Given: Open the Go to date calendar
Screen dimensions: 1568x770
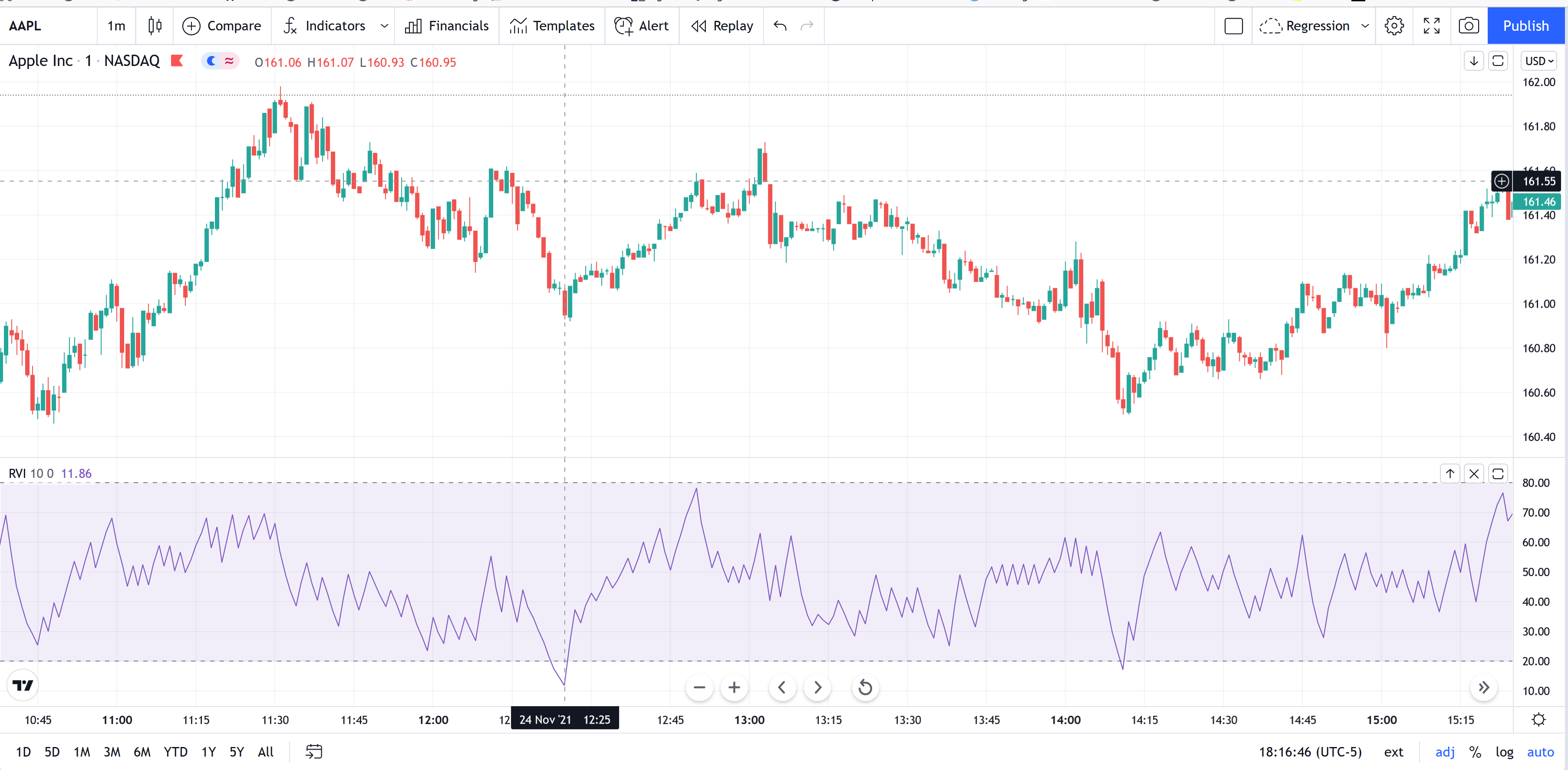Looking at the screenshot, I should pos(313,752).
